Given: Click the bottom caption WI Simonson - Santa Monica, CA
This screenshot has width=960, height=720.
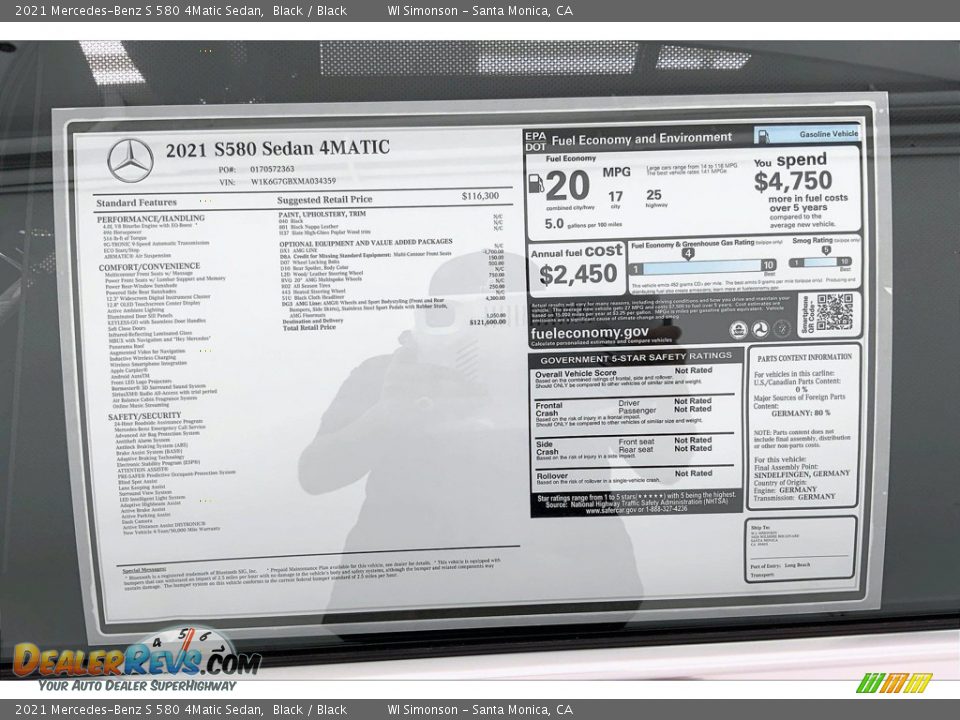Looking at the screenshot, I should pos(480,710).
